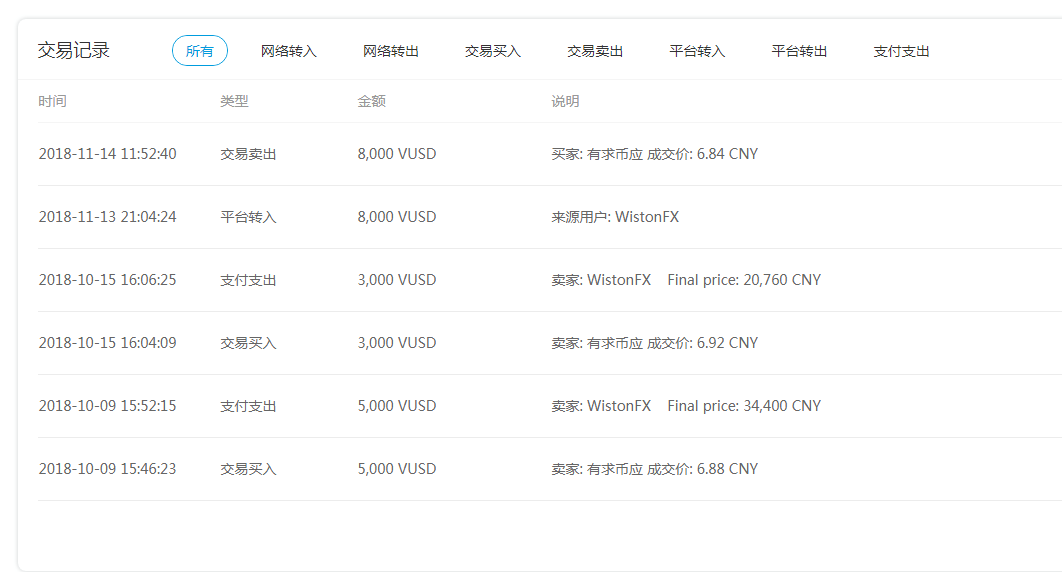Click source user WistonFX in 平台转入 row
Image resolution: width=1062 pixels, height=572 pixels.
click(646, 217)
